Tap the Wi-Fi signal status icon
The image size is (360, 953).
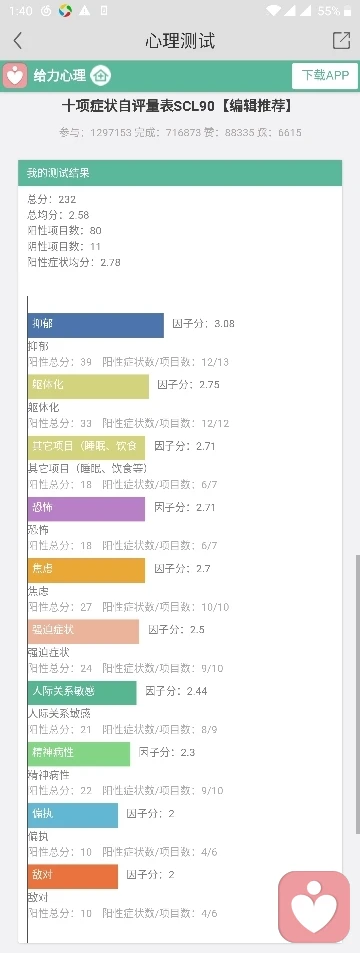pos(274,11)
